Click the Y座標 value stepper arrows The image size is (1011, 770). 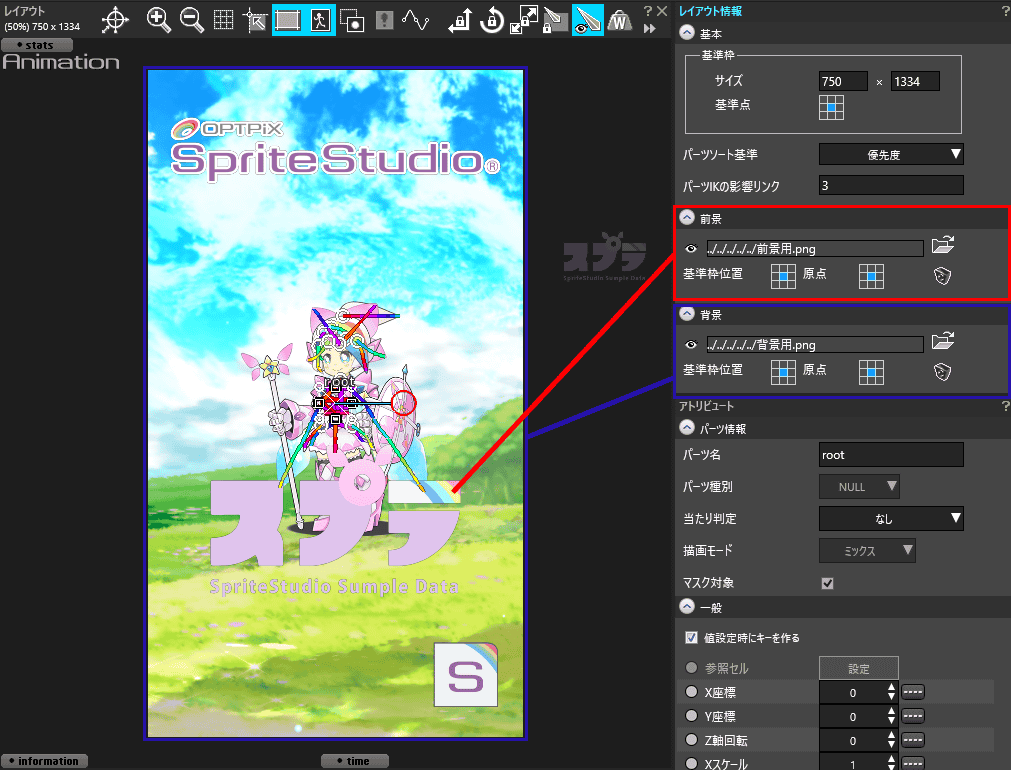[x=891, y=716]
